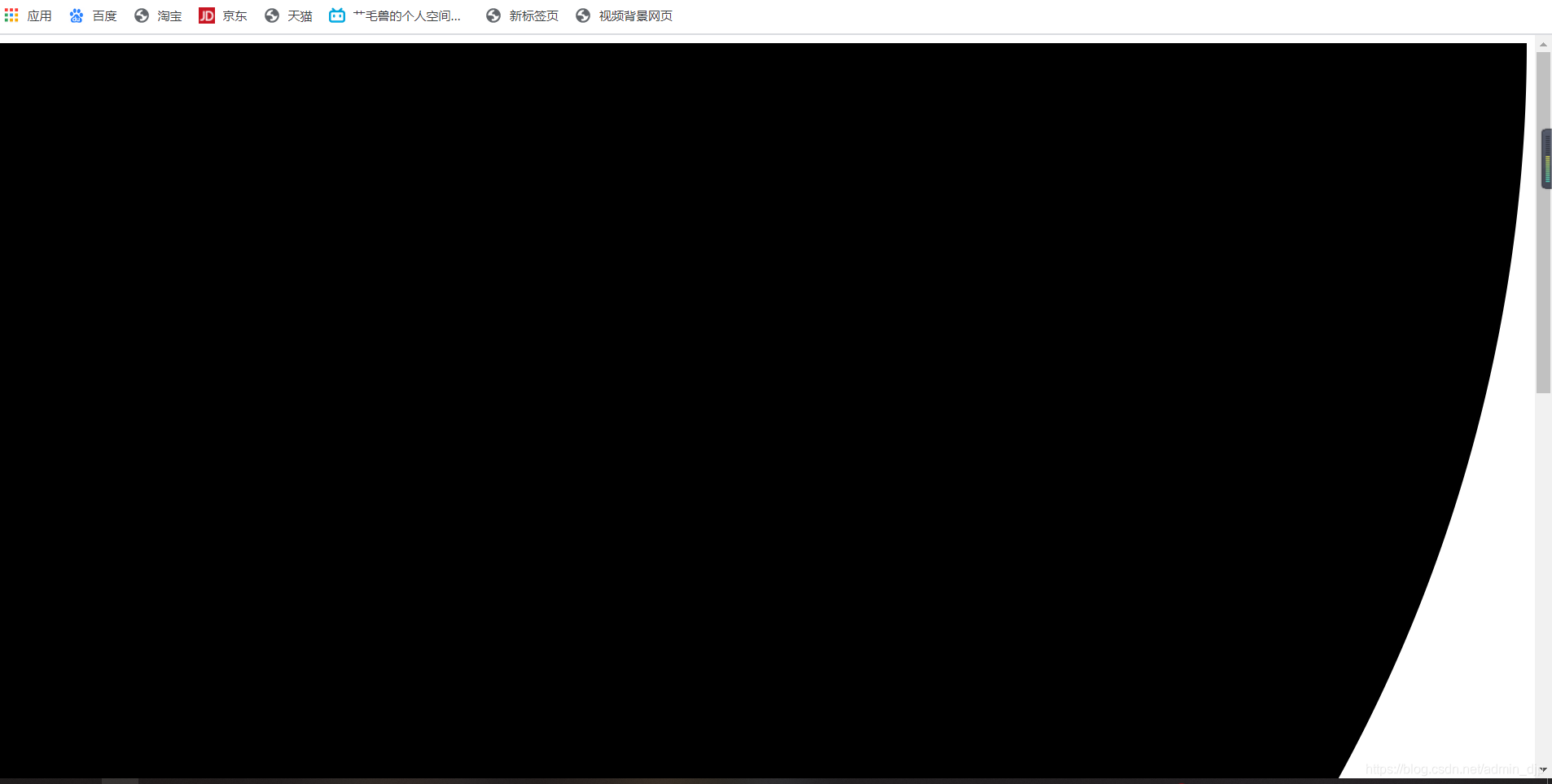The width and height of the screenshot is (1552, 784).
Task: Open the 京东 bookmark
Action: pyautogui.click(x=235, y=16)
